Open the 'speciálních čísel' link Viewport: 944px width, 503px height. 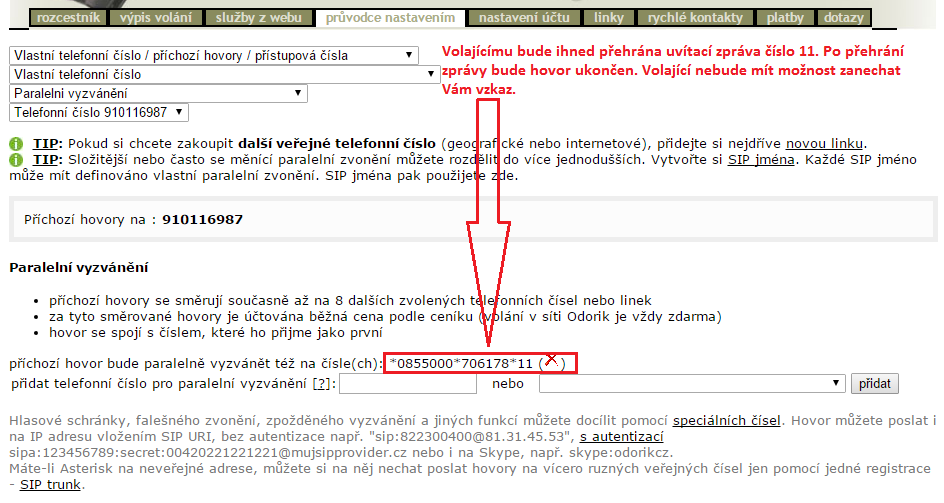(727, 421)
